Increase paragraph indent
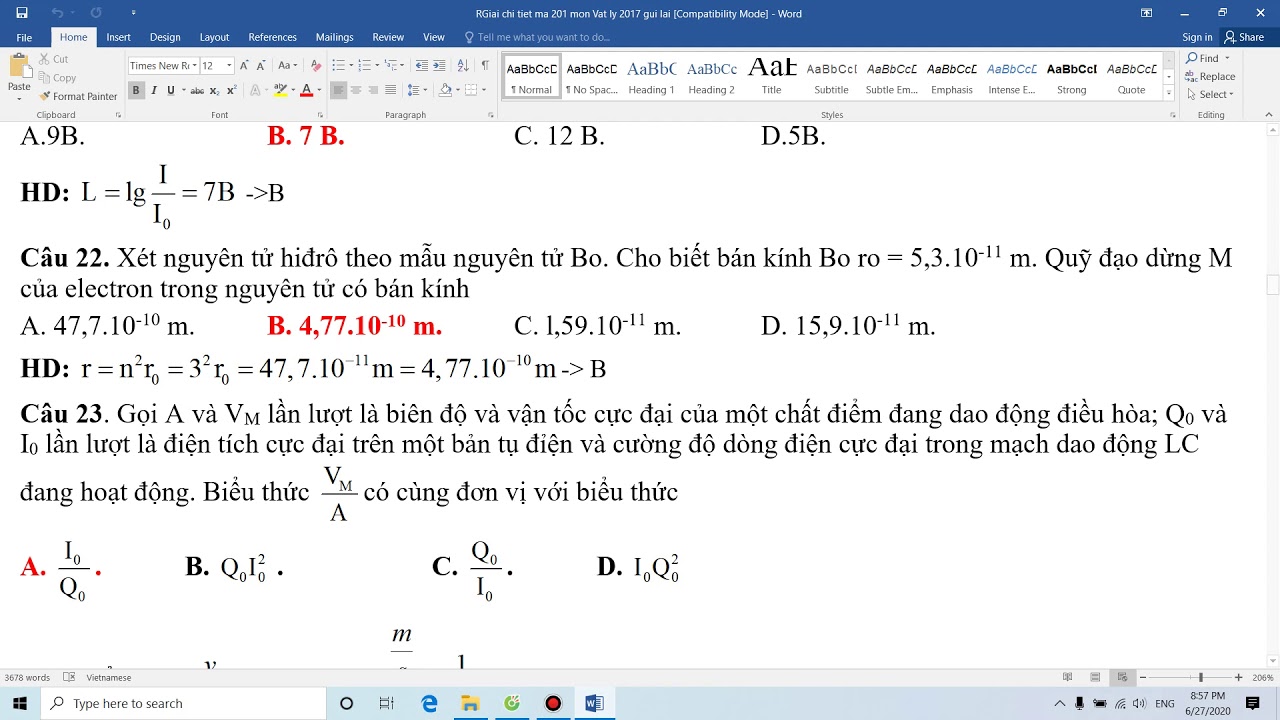Viewport: 1280px width, 720px height. (439, 65)
